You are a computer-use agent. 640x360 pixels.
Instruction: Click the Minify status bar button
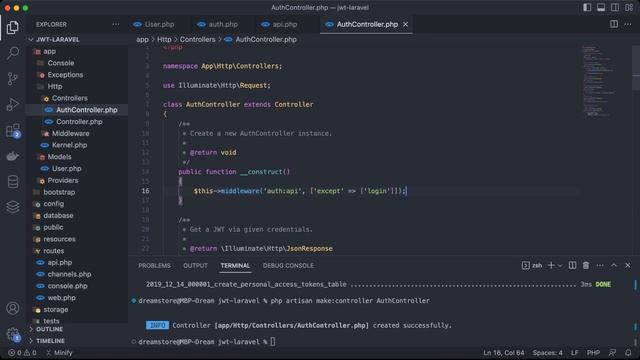tap(59, 353)
